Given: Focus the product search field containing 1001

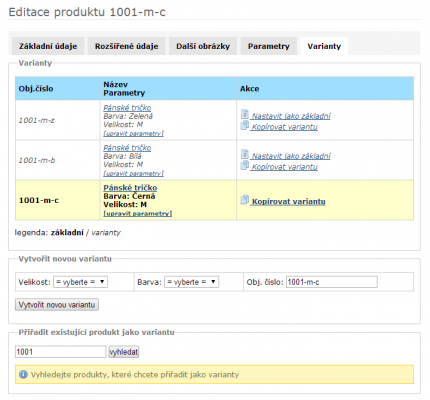Looking at the screenshot, I should [x=60, y=352].
